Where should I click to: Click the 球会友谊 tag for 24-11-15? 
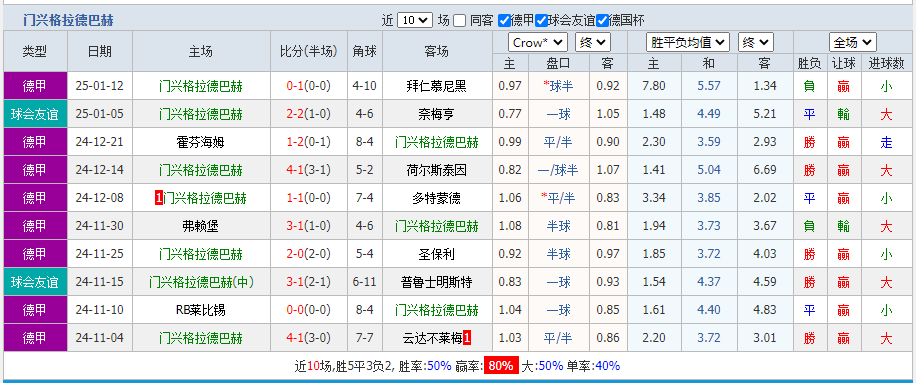click(35, 282)
